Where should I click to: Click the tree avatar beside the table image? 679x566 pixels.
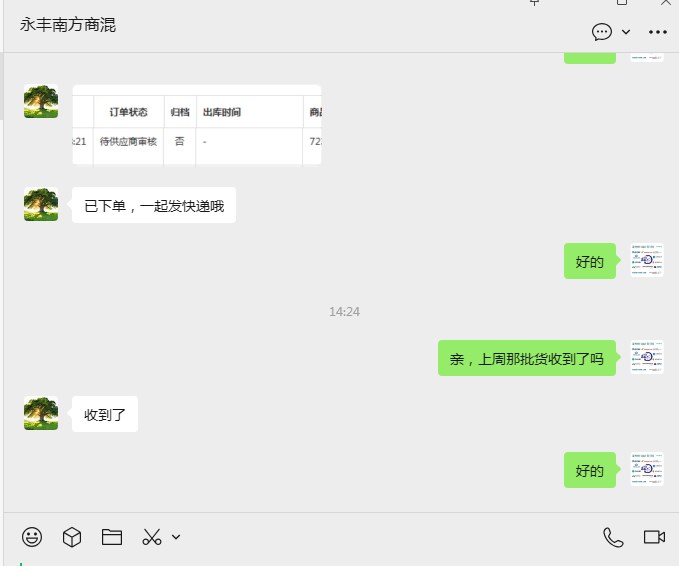pyautogui.click(x=41, y=101)
